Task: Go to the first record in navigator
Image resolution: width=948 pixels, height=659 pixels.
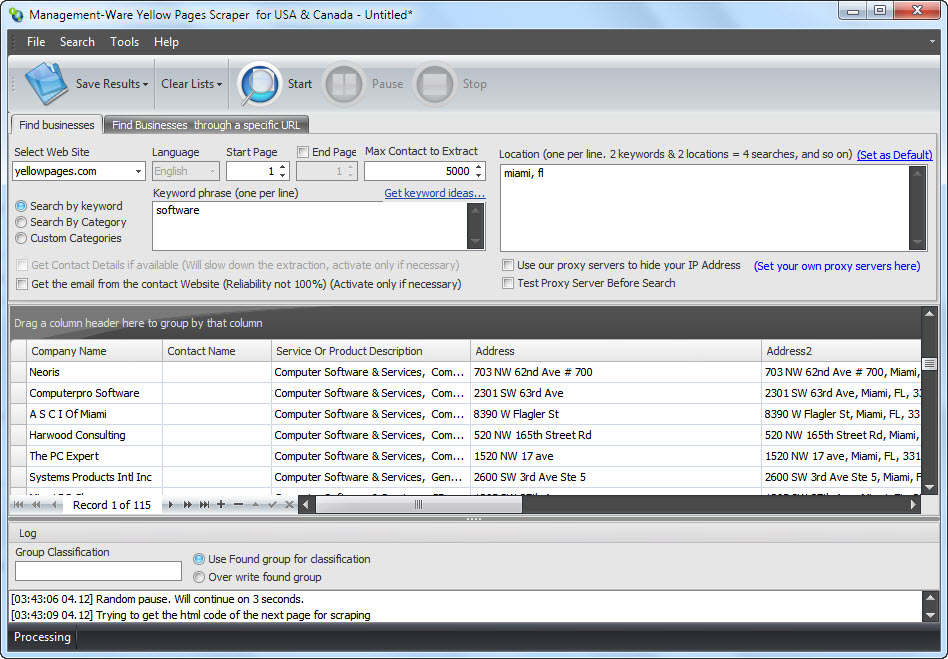Action: point(19,504)
